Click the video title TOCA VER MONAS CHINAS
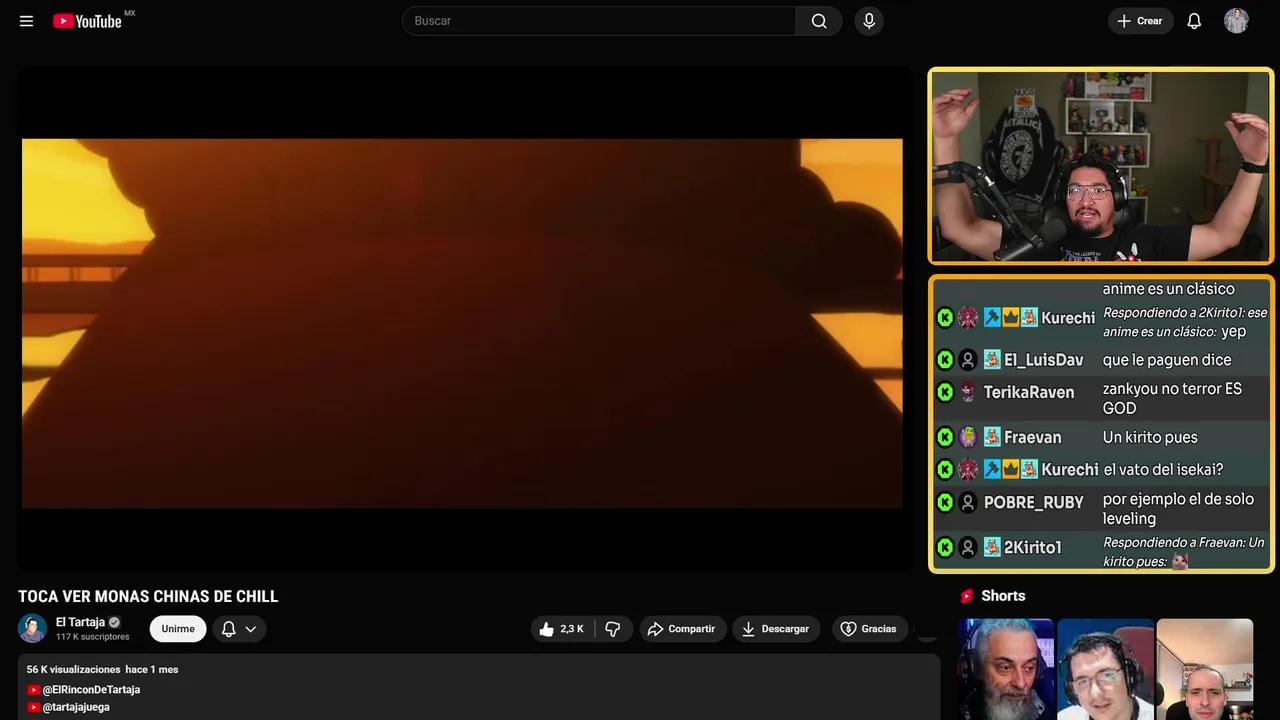 (148, 596)
